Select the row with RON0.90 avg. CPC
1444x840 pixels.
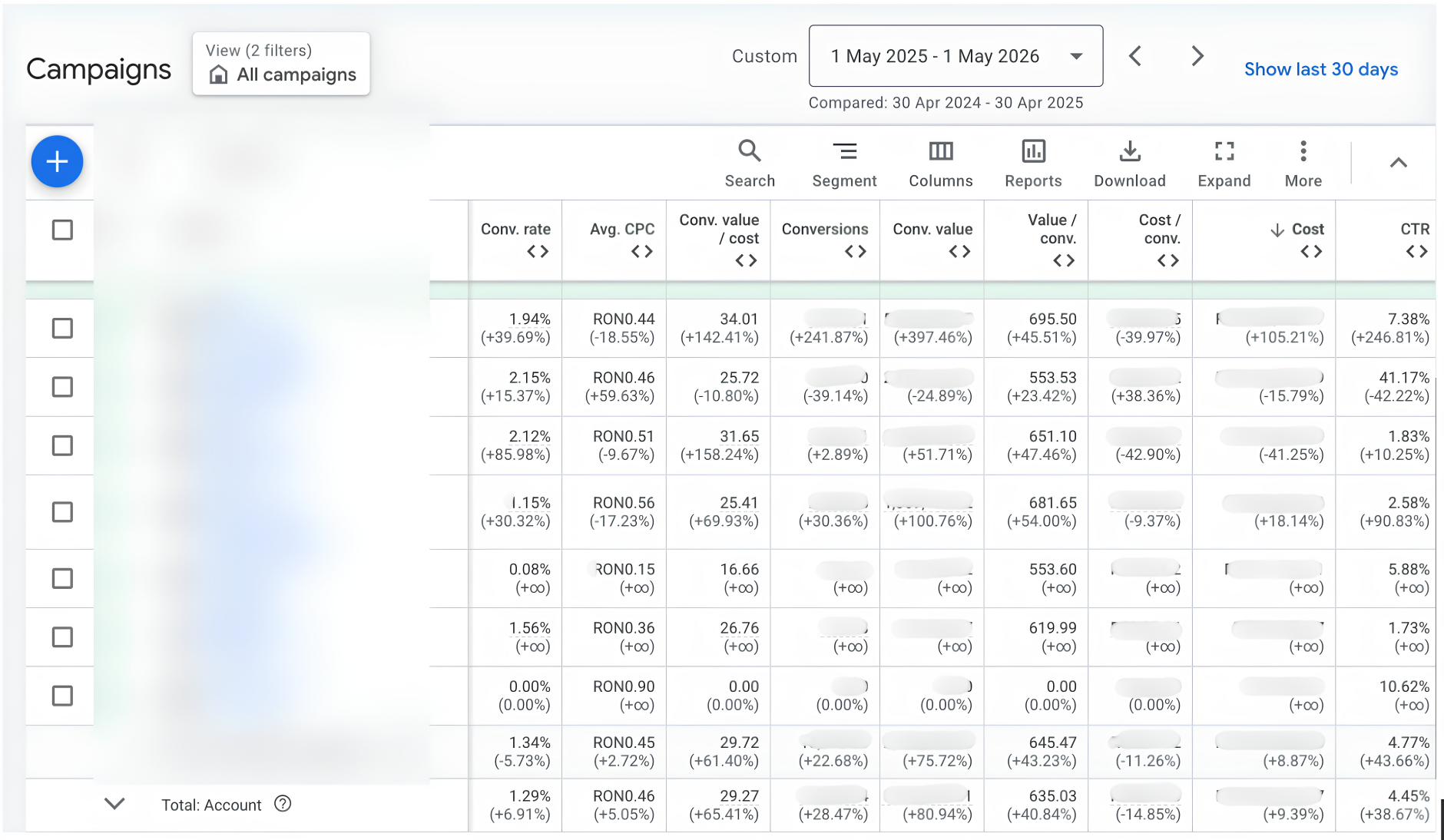click(x=62, y=696)
